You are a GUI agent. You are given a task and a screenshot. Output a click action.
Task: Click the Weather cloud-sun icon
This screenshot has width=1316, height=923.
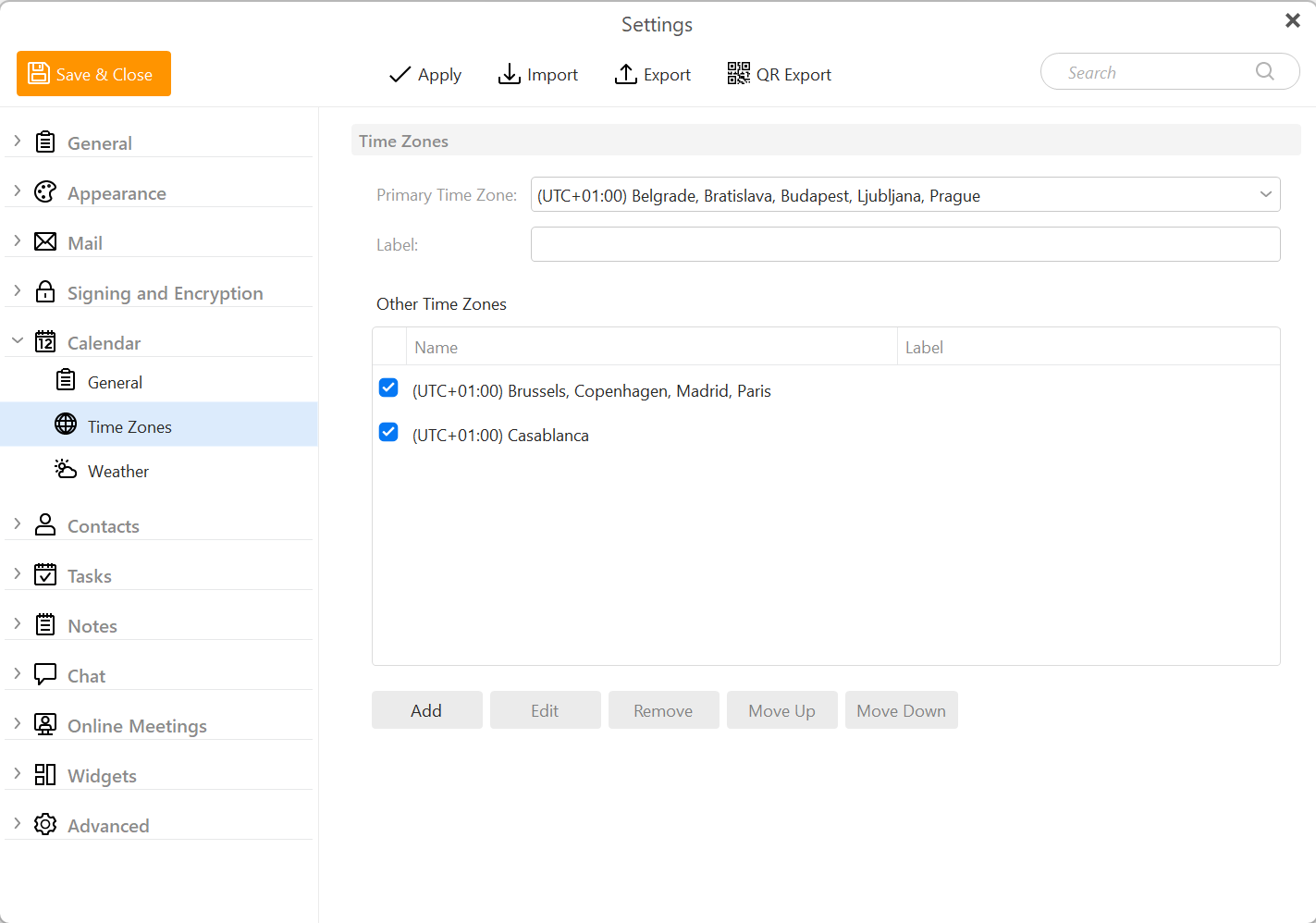point(66,470)
